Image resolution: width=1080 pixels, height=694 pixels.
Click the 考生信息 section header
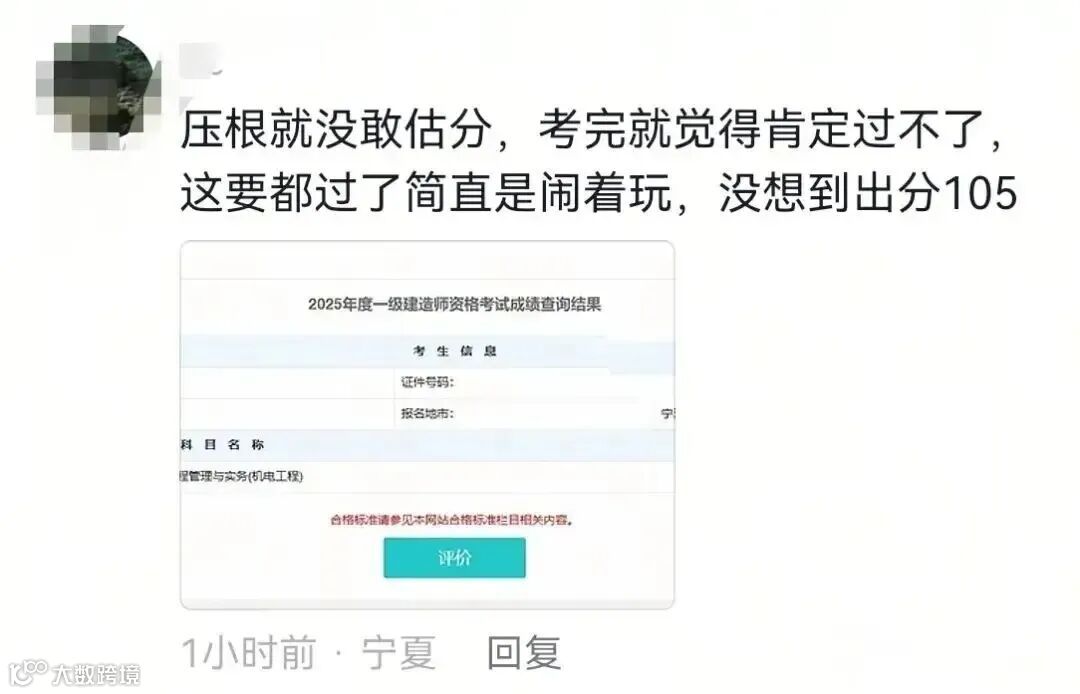click(455, 351)
